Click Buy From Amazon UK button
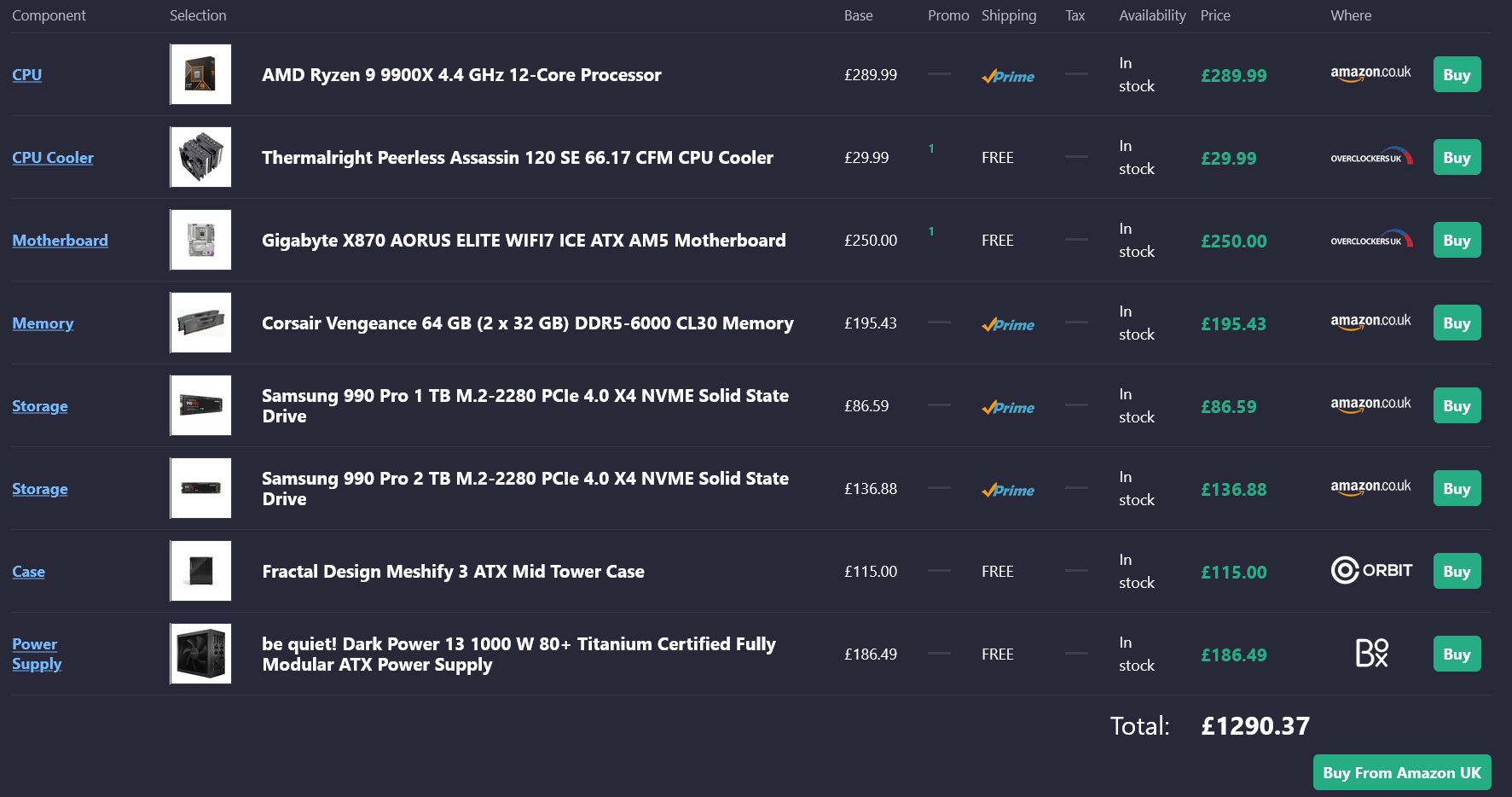Screen dimensions: 1512x797 [1402, 772]
